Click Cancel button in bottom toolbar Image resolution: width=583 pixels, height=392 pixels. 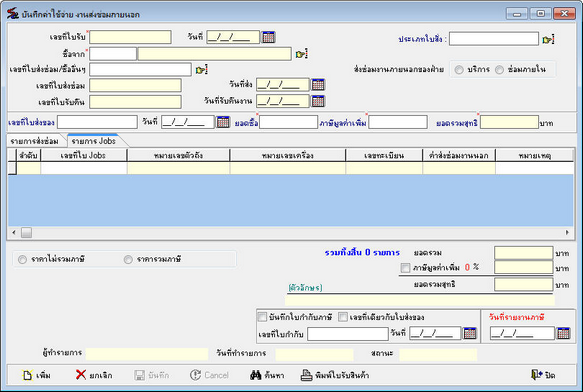click(x=209, y=375)
